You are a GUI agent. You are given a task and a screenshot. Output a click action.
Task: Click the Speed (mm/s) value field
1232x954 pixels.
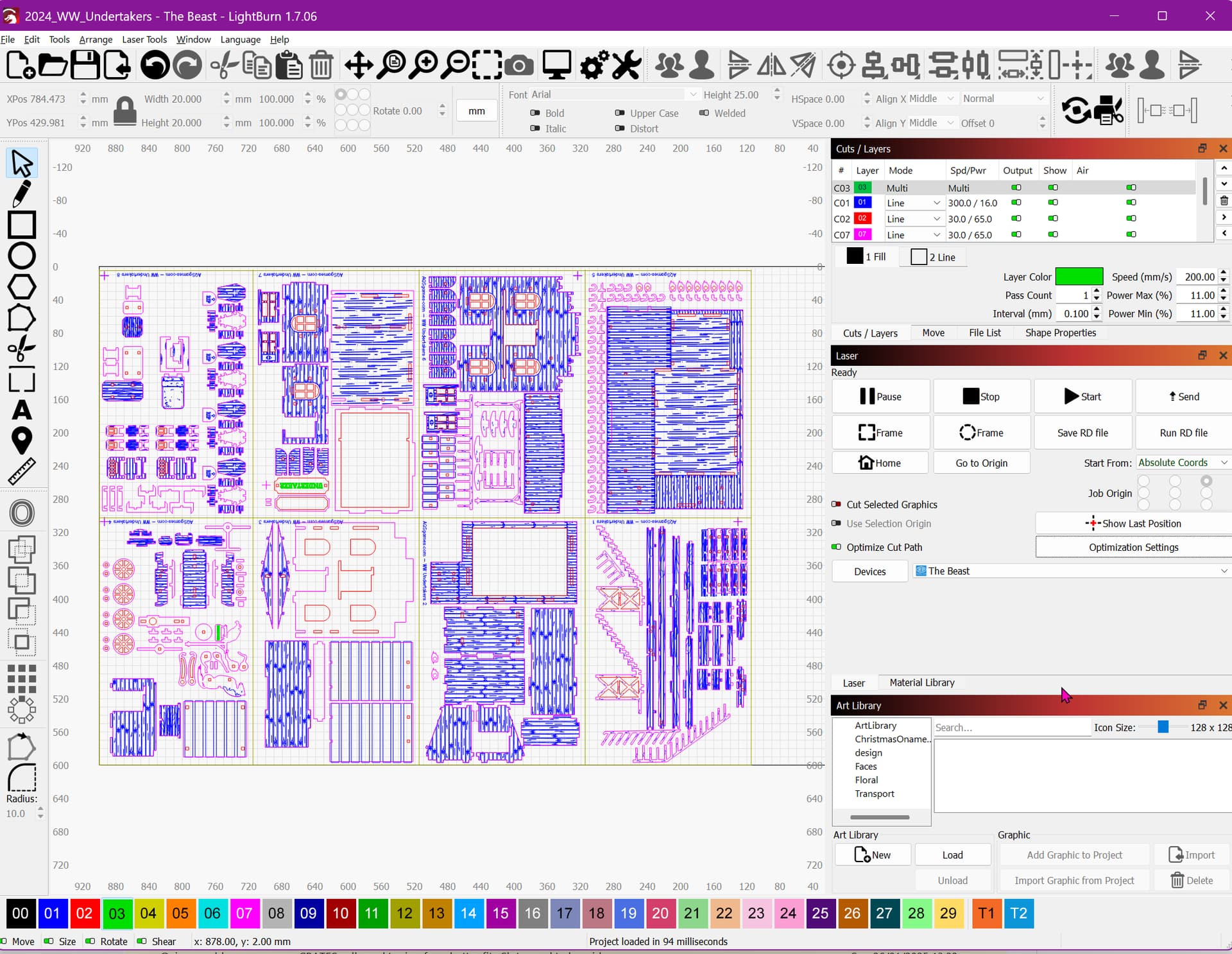click(1197, 277)
